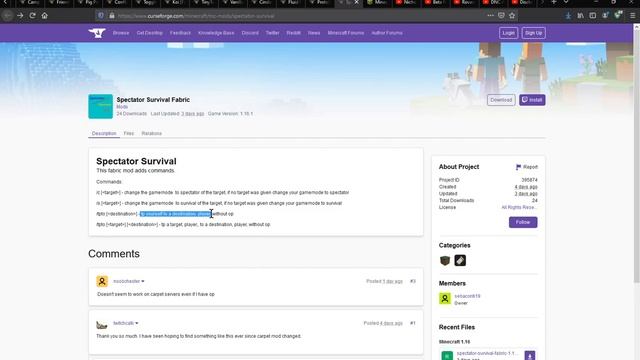
Task: Click the padlock site security icon
Action: 111,16
